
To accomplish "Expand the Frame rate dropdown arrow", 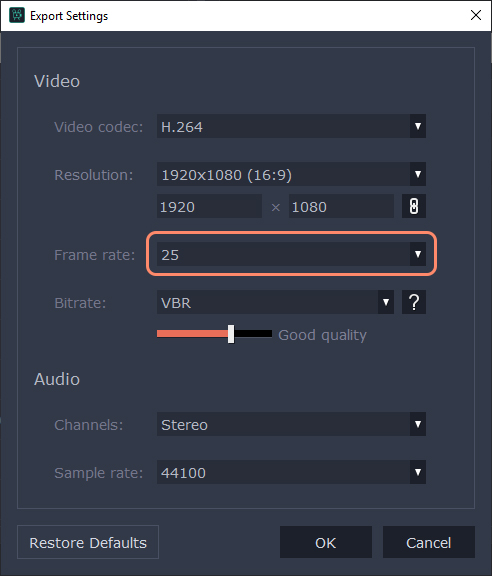I will (x=418, y=254).
